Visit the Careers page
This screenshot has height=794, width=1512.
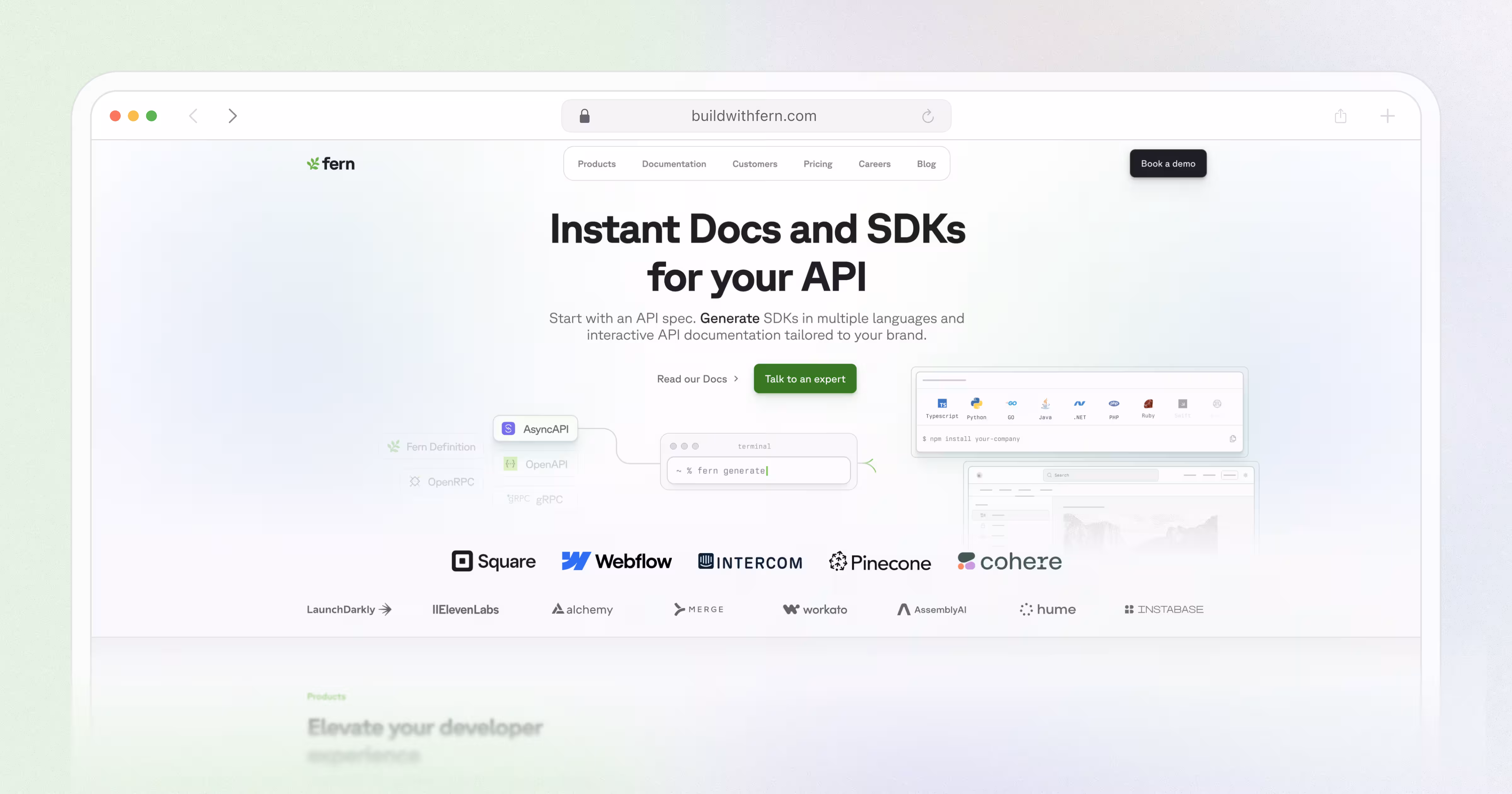(x=874, y=164)
